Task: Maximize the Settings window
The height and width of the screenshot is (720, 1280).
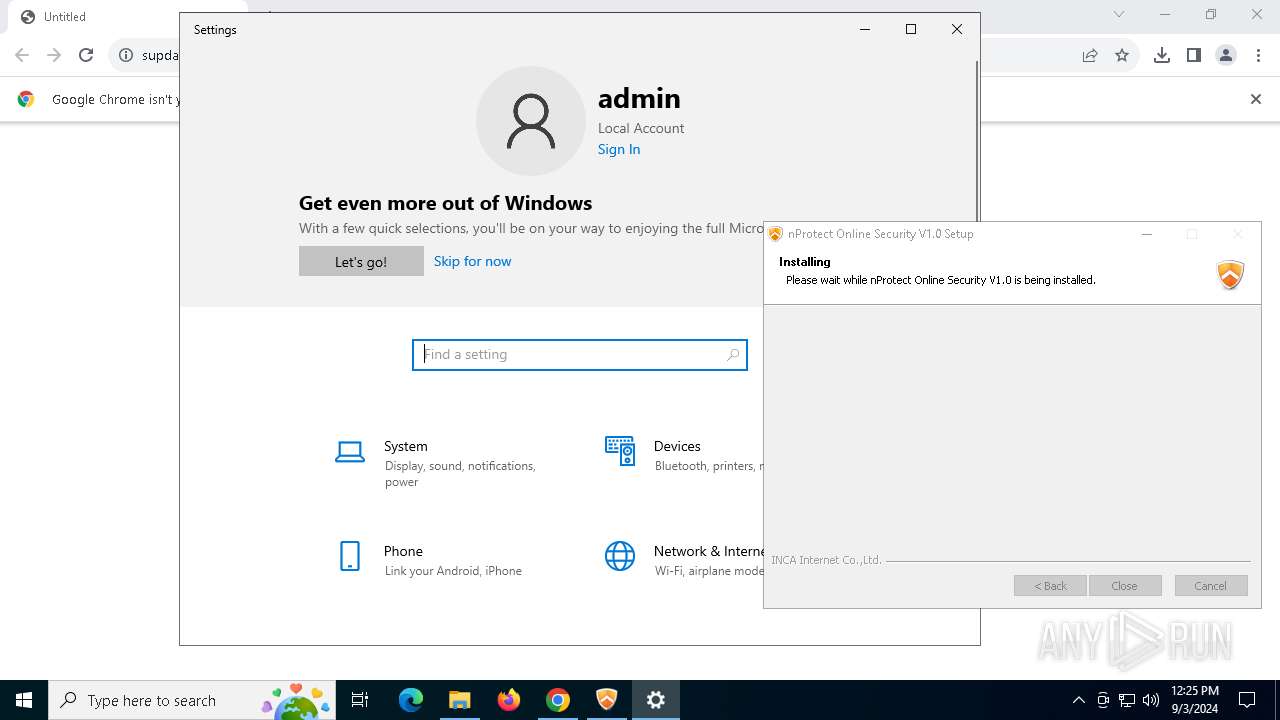Action: 911,29
